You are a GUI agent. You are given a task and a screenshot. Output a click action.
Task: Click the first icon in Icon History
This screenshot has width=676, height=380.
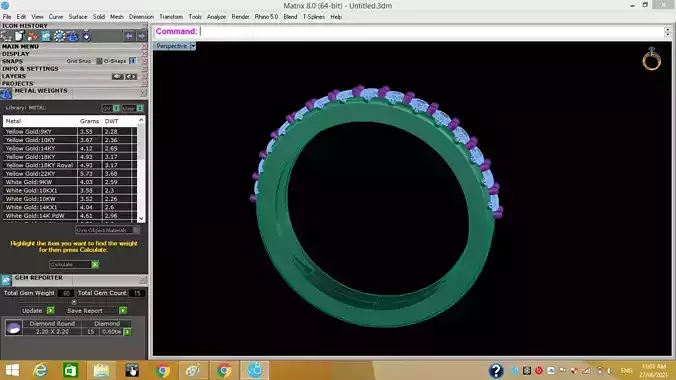coord(6,36)
